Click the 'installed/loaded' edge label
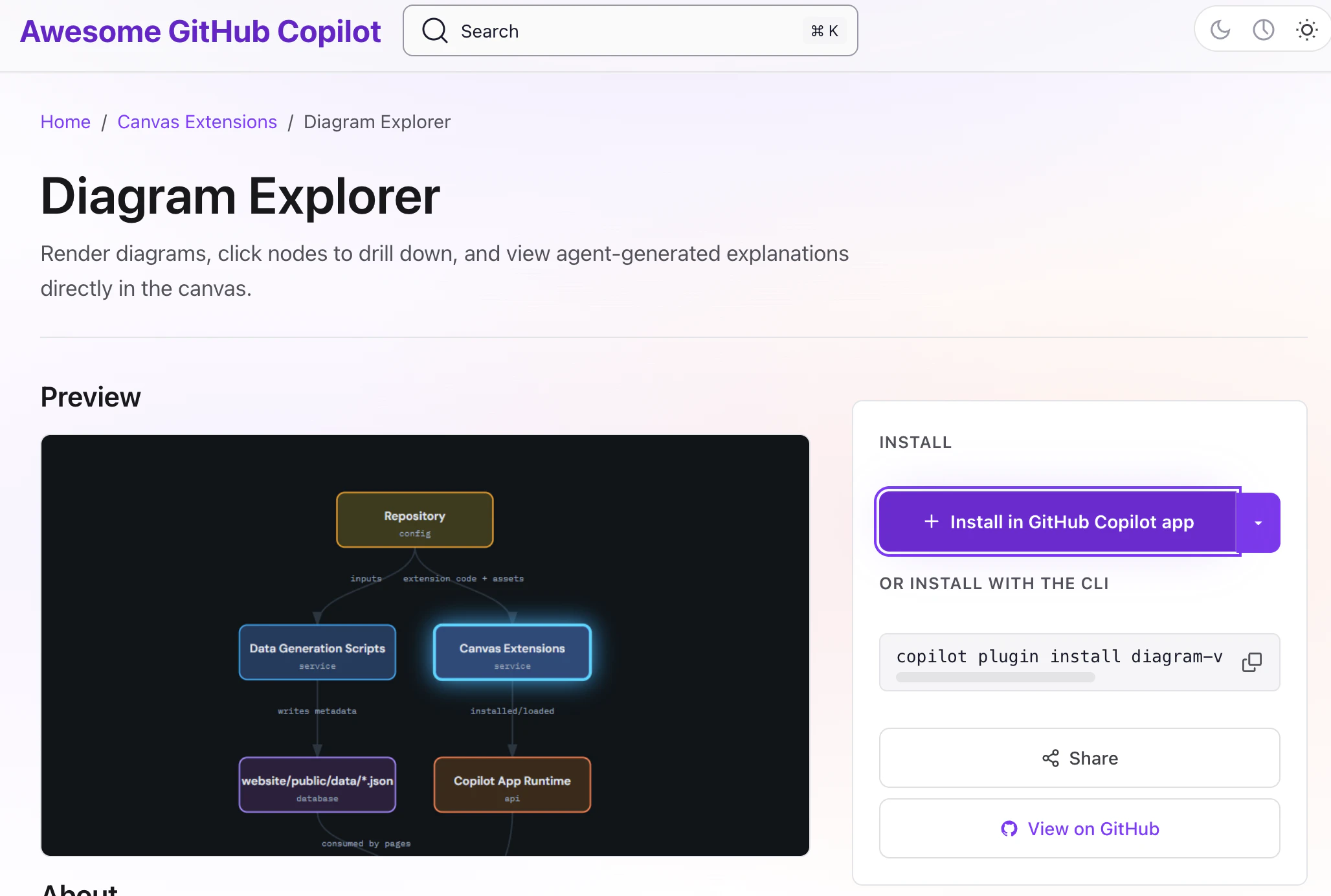Viewport: 1331px width, 896px height. click(x=512, y=711)
